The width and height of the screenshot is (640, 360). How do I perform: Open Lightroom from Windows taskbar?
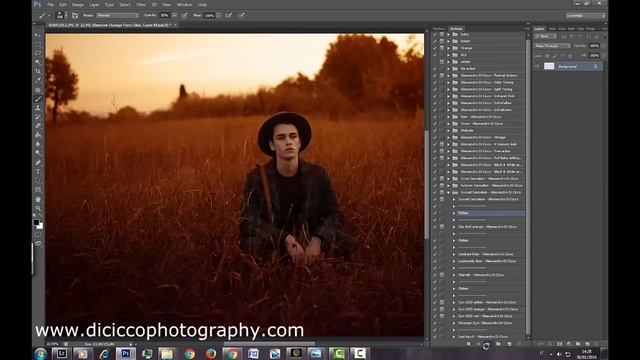62,353
